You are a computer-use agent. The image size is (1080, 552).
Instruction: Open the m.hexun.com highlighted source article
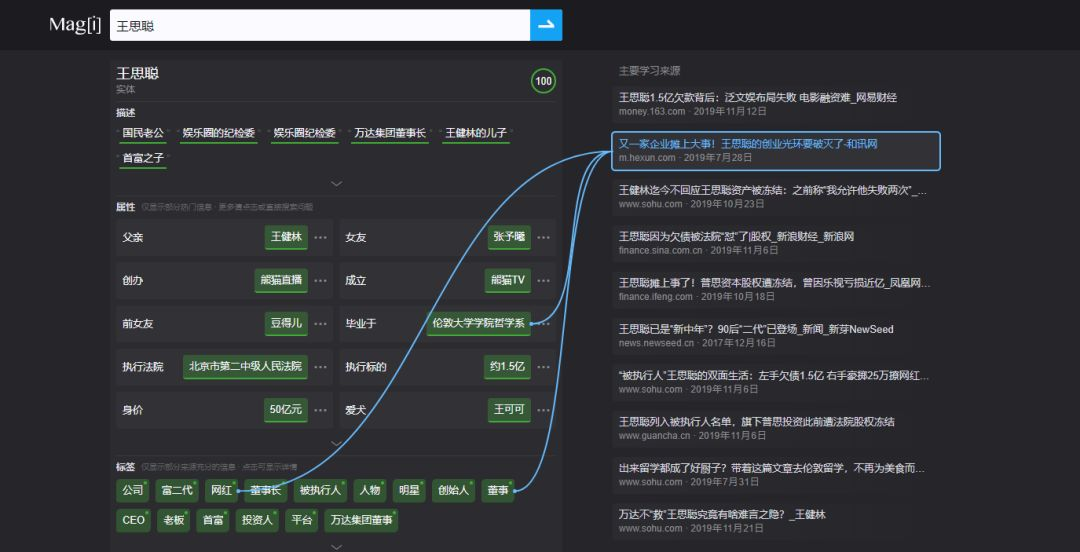tap(776, 151)
